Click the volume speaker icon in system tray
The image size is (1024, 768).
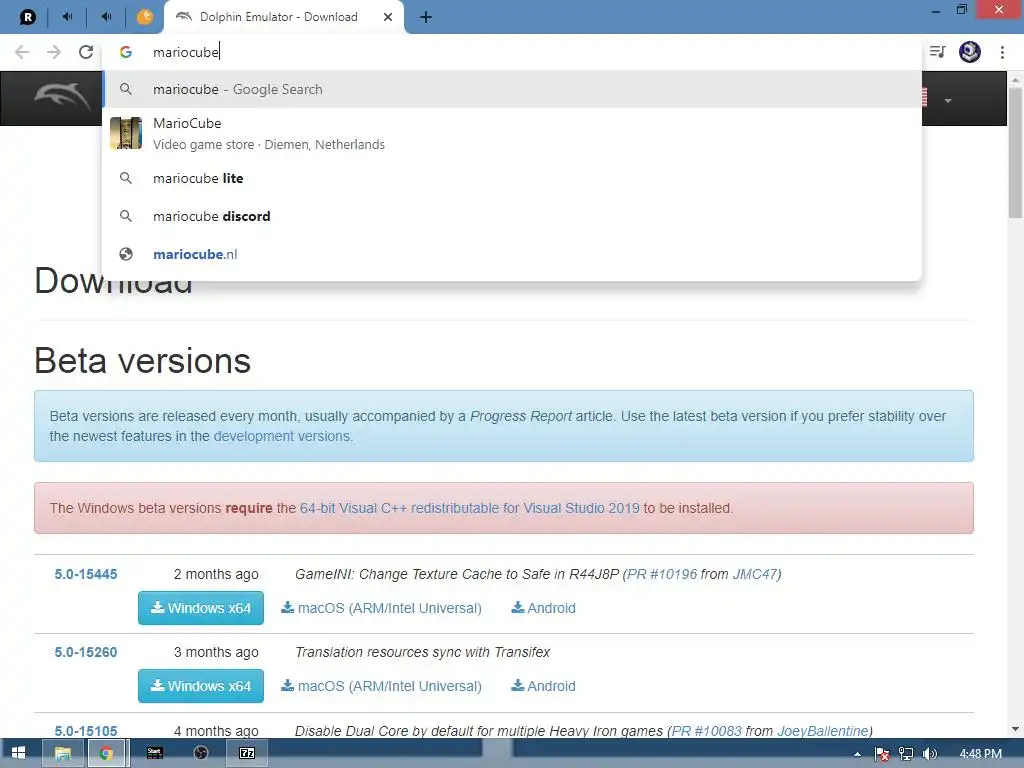tap(929, 754)
